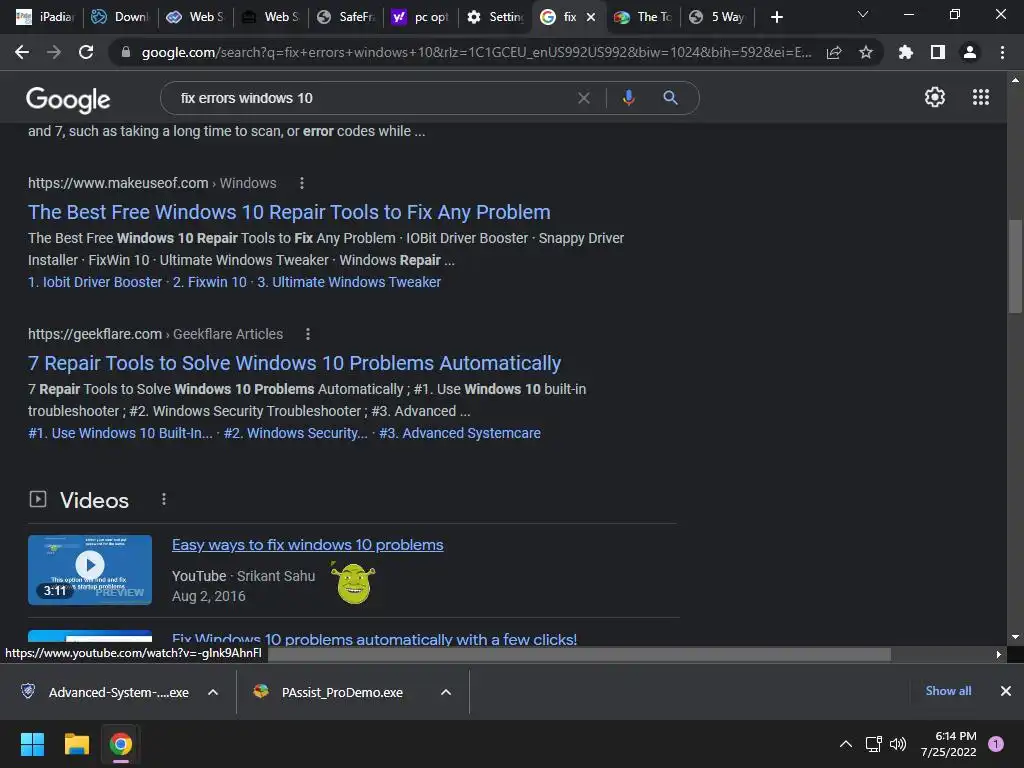Open Ultimate Windows Tweaker sublink
The height and width of the screenshot is (768, 1024).
349,282
